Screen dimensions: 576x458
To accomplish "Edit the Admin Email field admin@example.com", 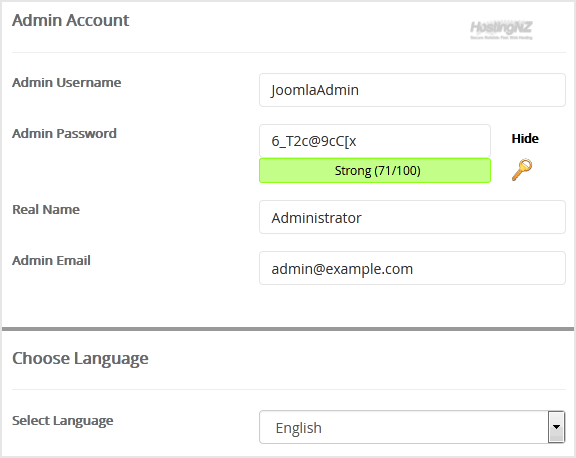I will (x=412, y=268).
